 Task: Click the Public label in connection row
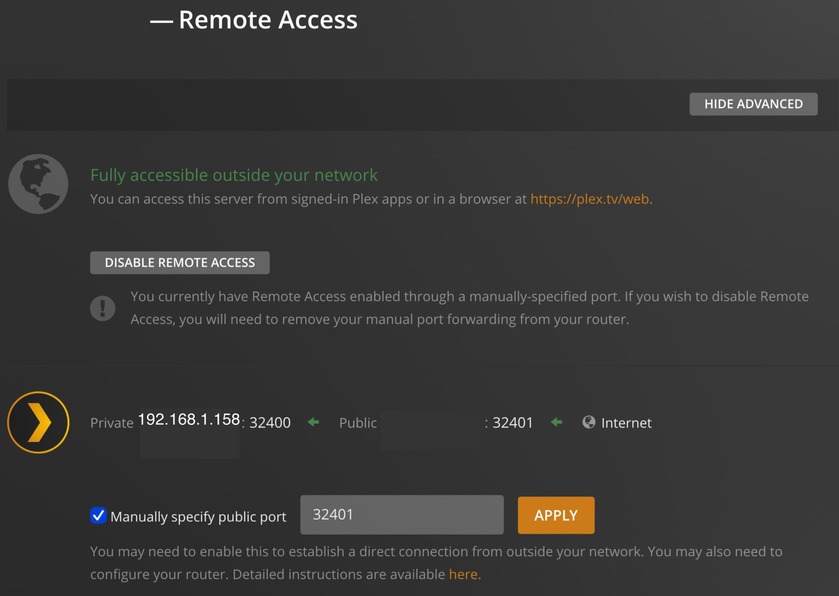pyautogui.click(x=358, y=423)
